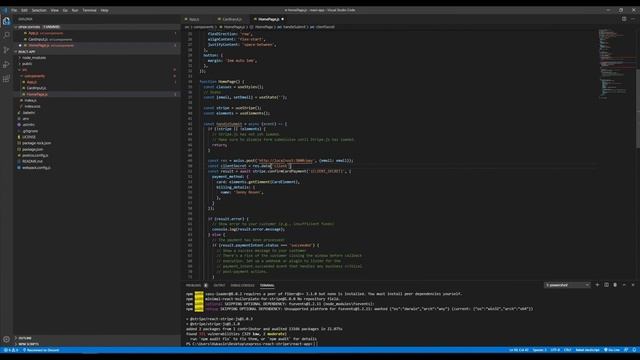Kill terminal with trash icon
The width and height of the screenshot is (640, 360).
615,285
